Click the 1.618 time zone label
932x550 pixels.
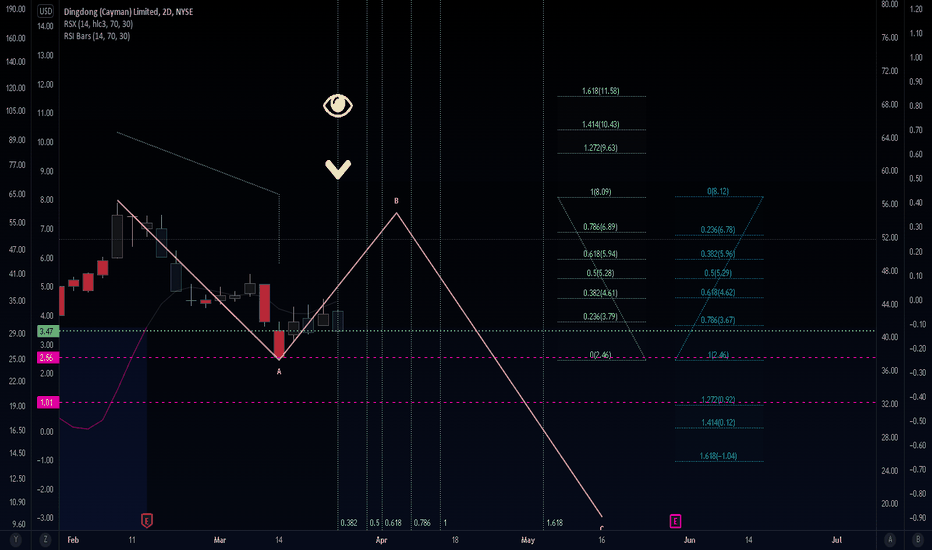click(x=555, y=523)
